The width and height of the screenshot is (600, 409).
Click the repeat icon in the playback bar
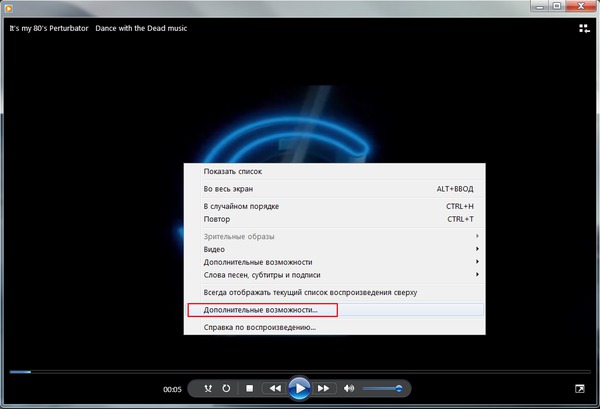tap(227, 388)
